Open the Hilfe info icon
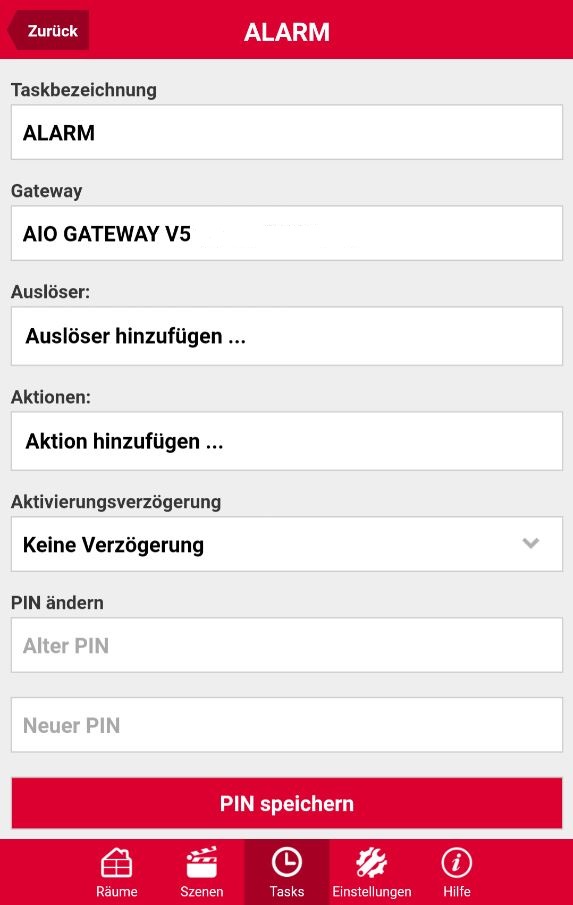The height and width of the screenshot is (905, 573). [x=456, y=863]
